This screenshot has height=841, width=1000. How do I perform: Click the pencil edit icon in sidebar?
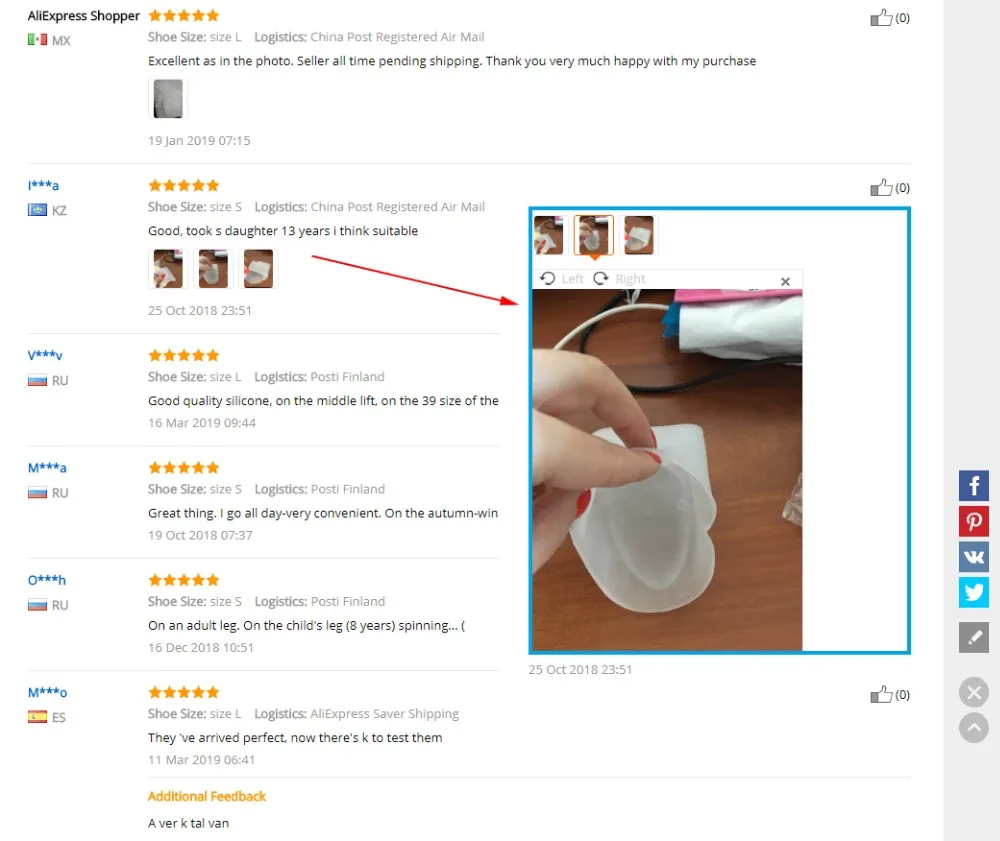click(973, 638)
